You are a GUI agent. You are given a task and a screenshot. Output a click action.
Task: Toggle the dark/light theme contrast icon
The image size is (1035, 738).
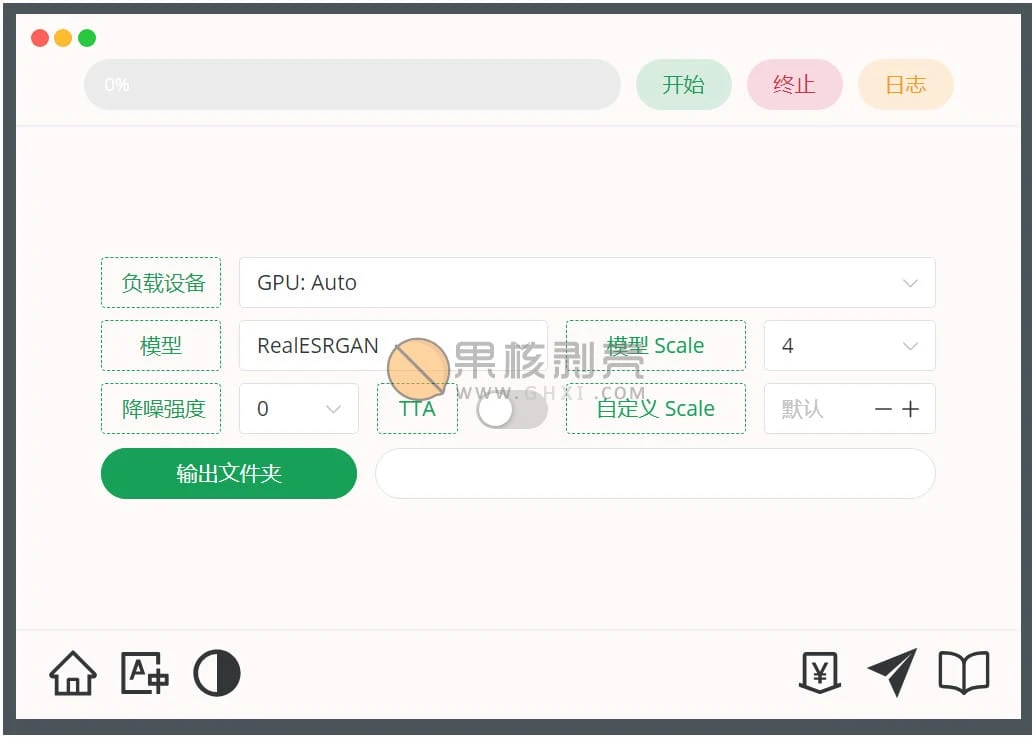click(215, 673)
